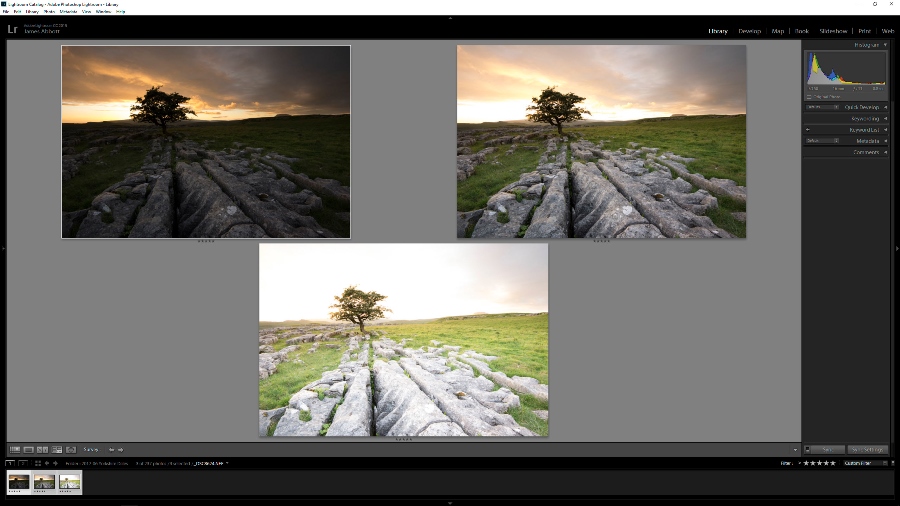Expand the Quick Develop panel

885,107
